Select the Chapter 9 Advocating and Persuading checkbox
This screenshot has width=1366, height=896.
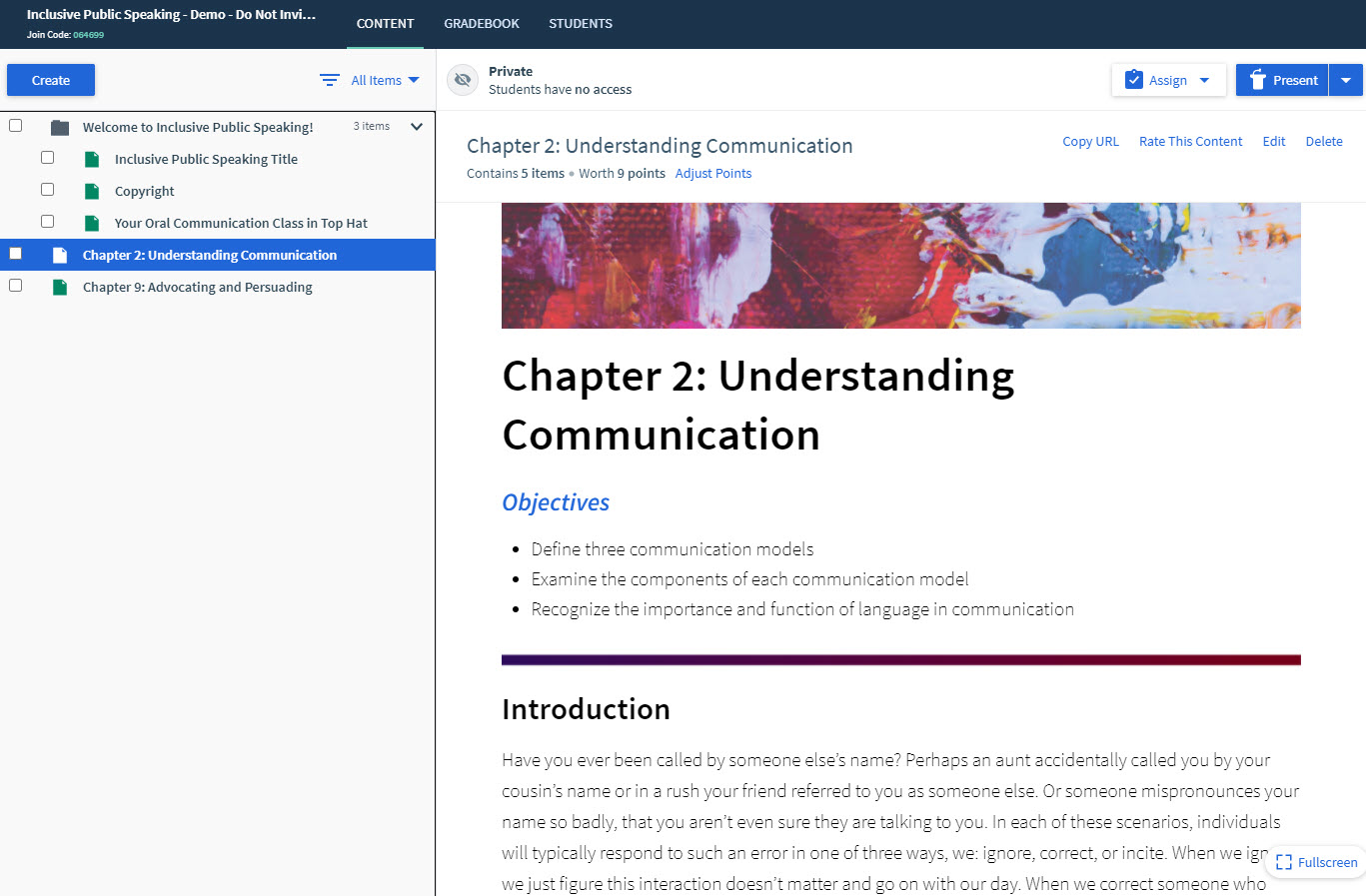click(16, 286)
